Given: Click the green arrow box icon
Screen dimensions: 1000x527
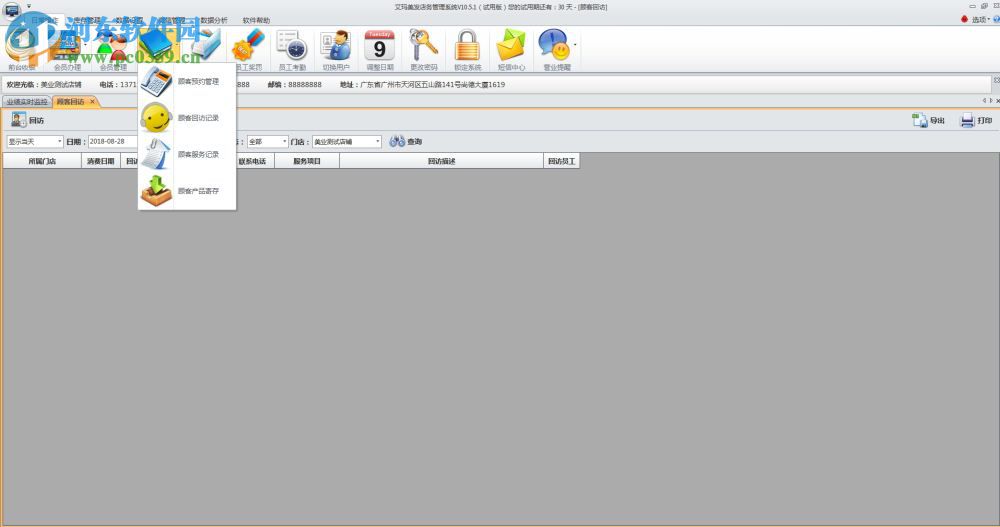Looking at the screenshot, I should tap(156, 191).
